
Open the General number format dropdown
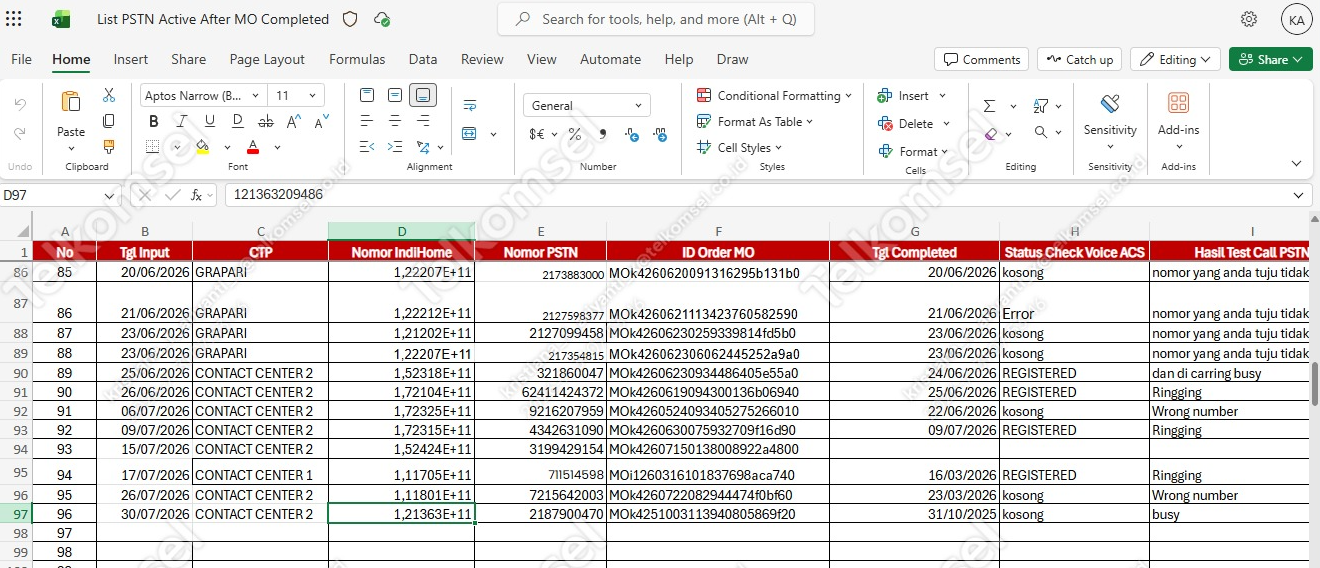click(x=587, y=105)
